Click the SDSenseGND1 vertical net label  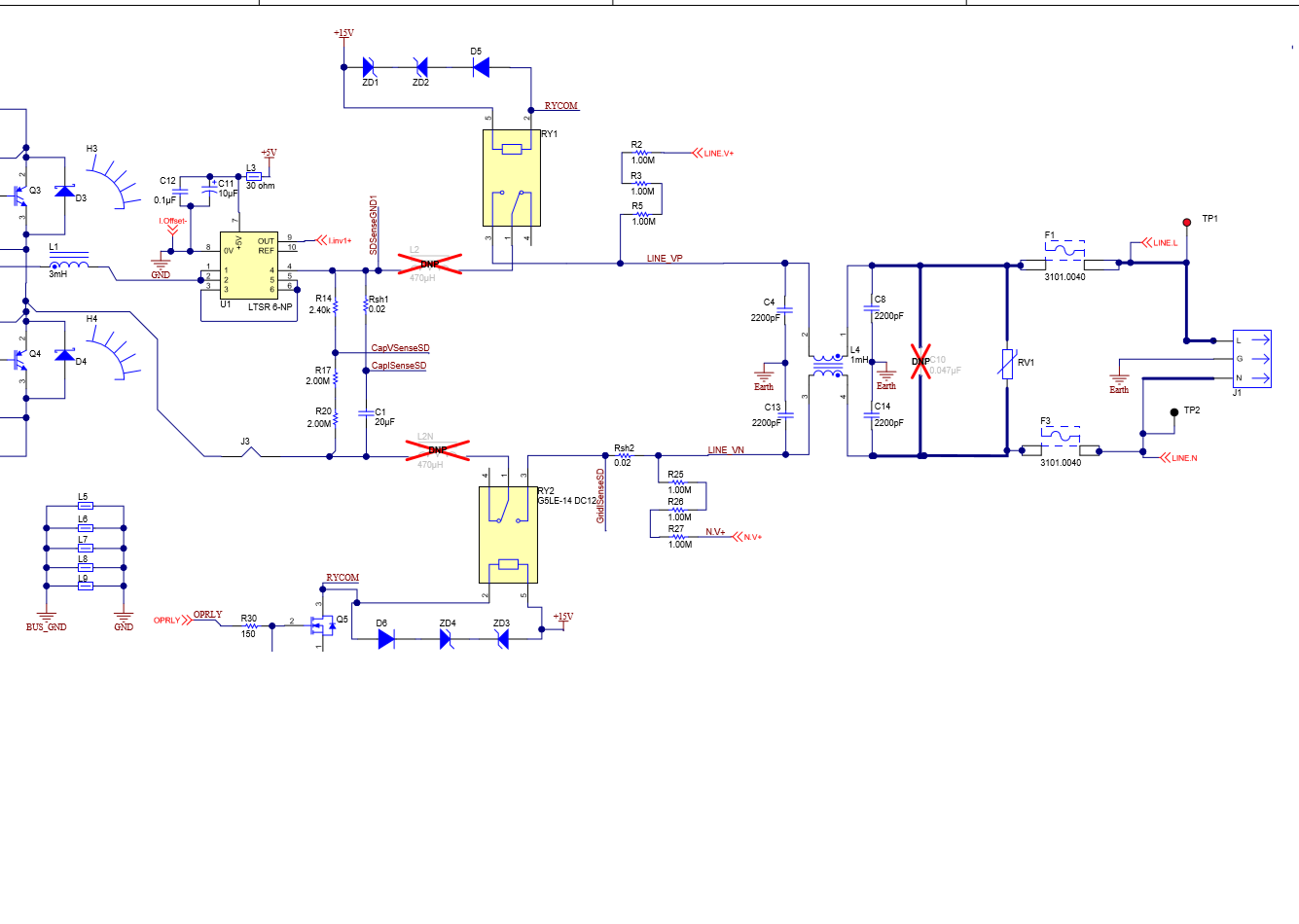(x=374, y=227)
